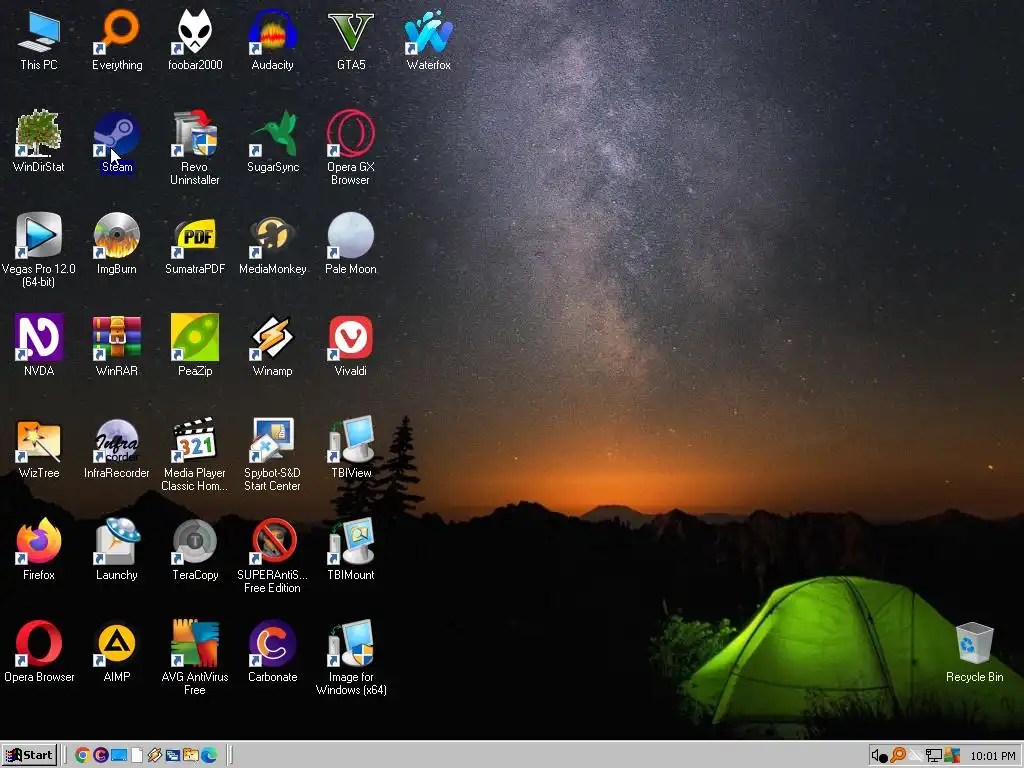This screenshot has height=768, width=1024.
Task: Click the 10:01 PM system clock
Action: [x=993, y=756]
